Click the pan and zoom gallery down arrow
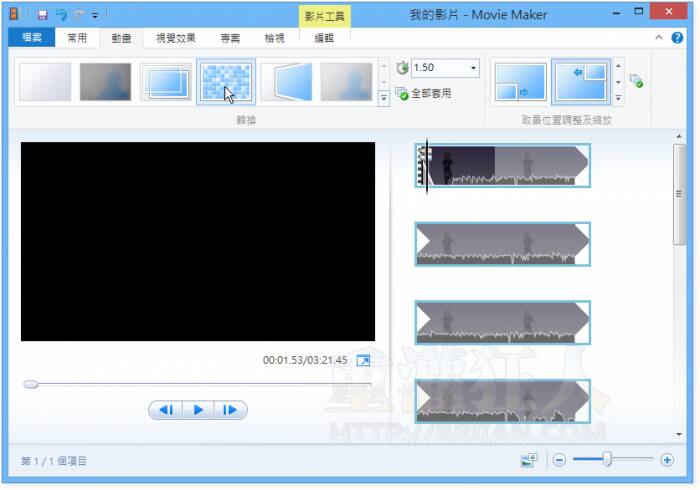 pyautogui.click(x=618, y=82)
